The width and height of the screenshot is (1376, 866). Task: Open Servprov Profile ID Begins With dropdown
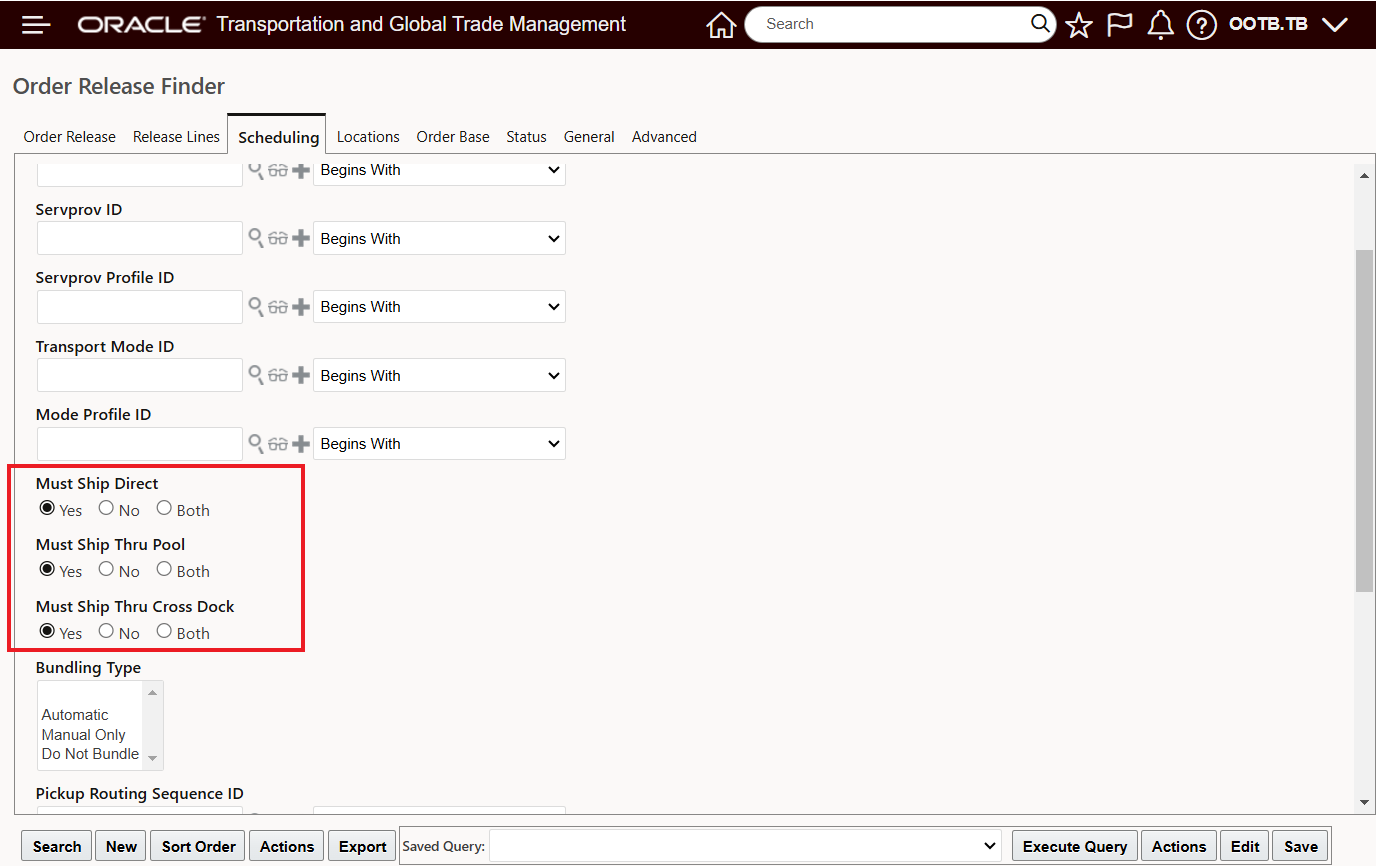439,307
